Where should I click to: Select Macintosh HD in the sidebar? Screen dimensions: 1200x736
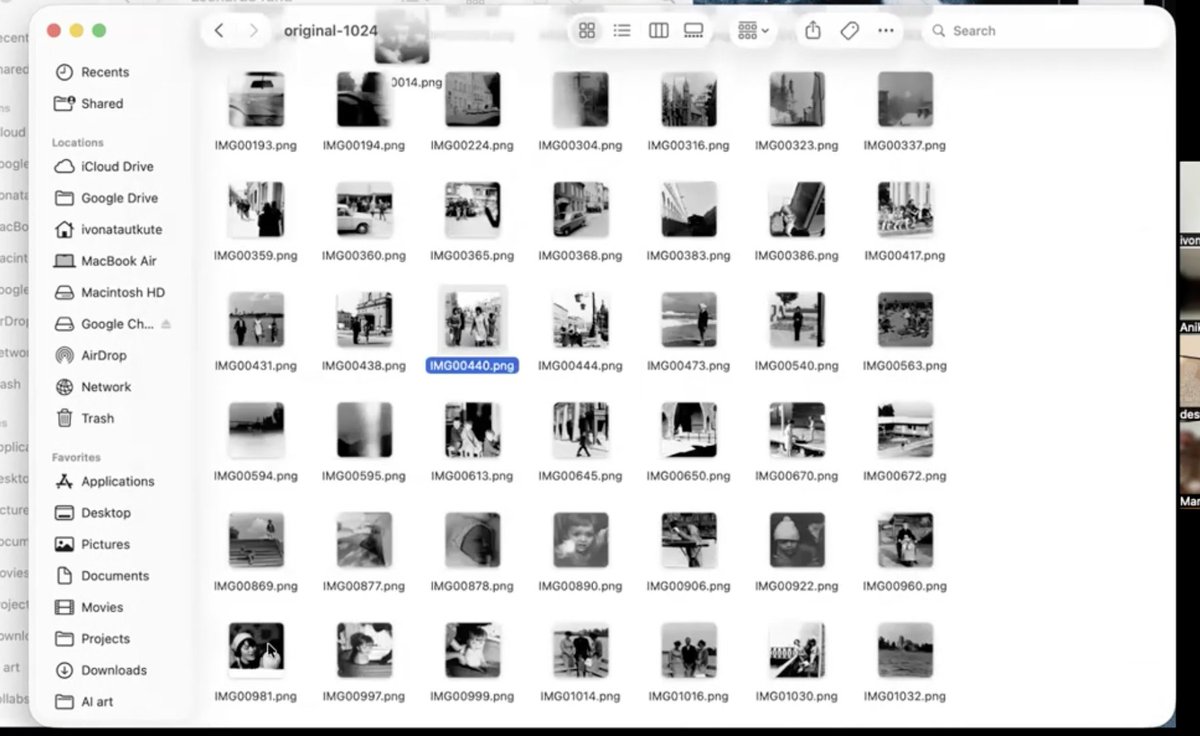coord(123,292)
